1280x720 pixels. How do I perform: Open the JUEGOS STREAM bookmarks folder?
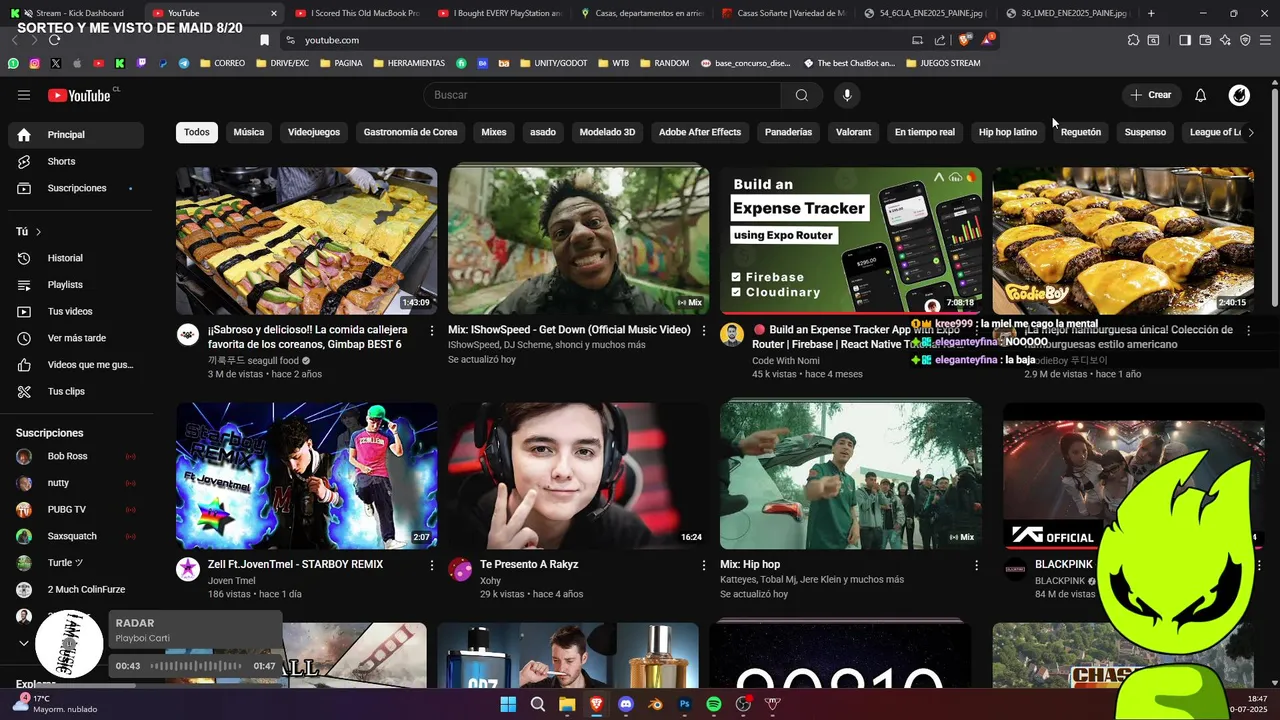click(942, 63)
